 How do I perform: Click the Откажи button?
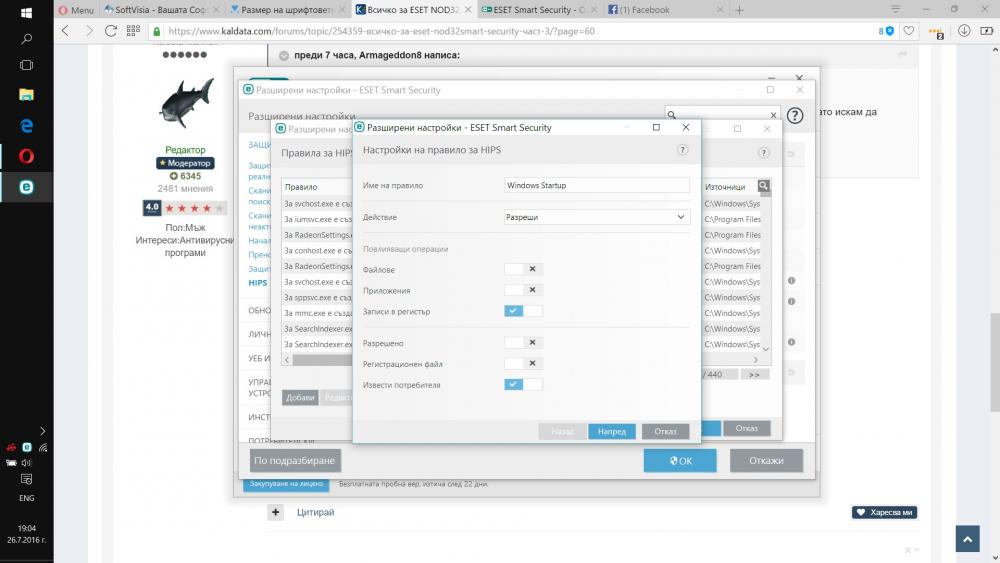click(766, 460)
